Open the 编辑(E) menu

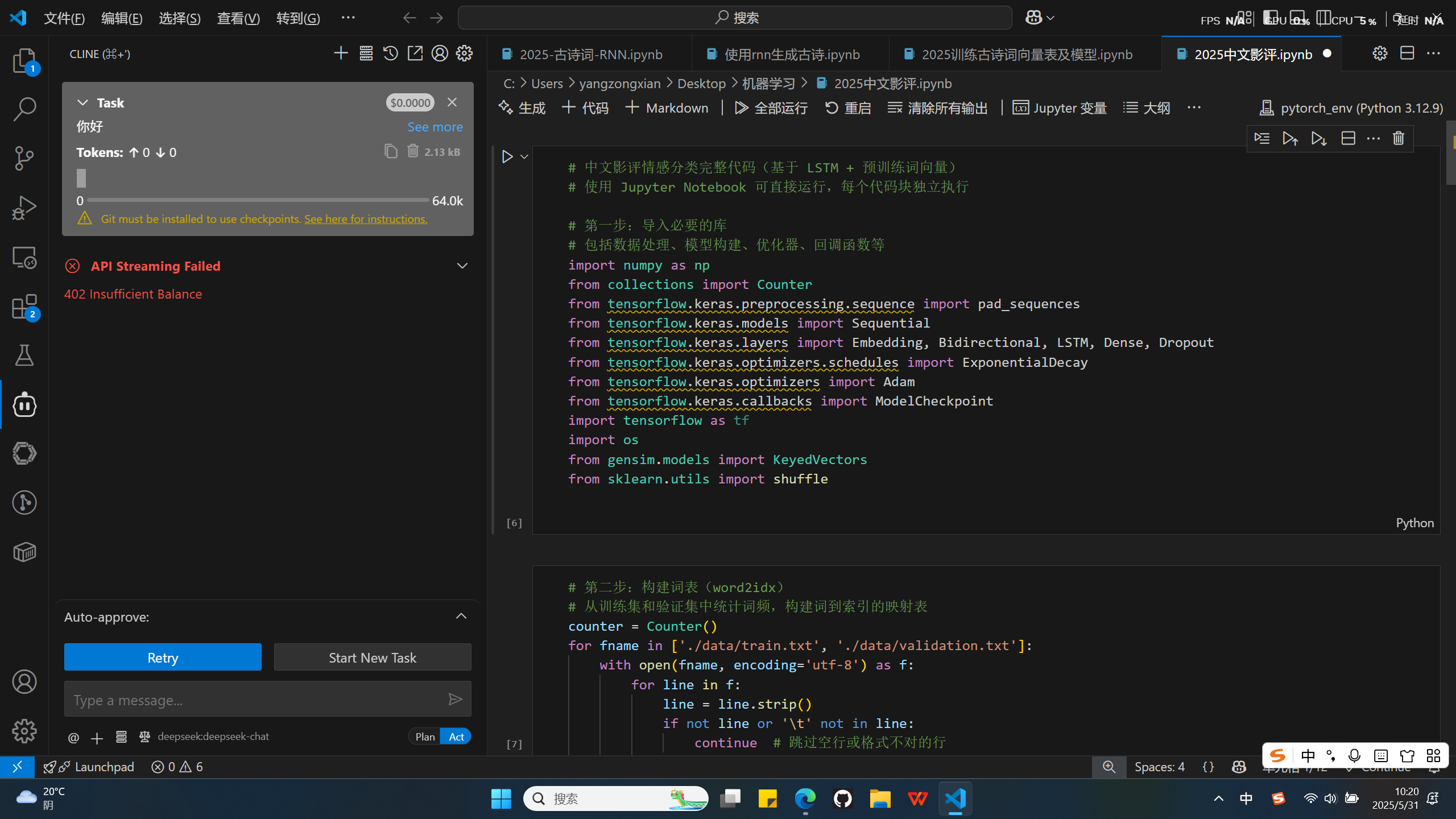(121, 18)
